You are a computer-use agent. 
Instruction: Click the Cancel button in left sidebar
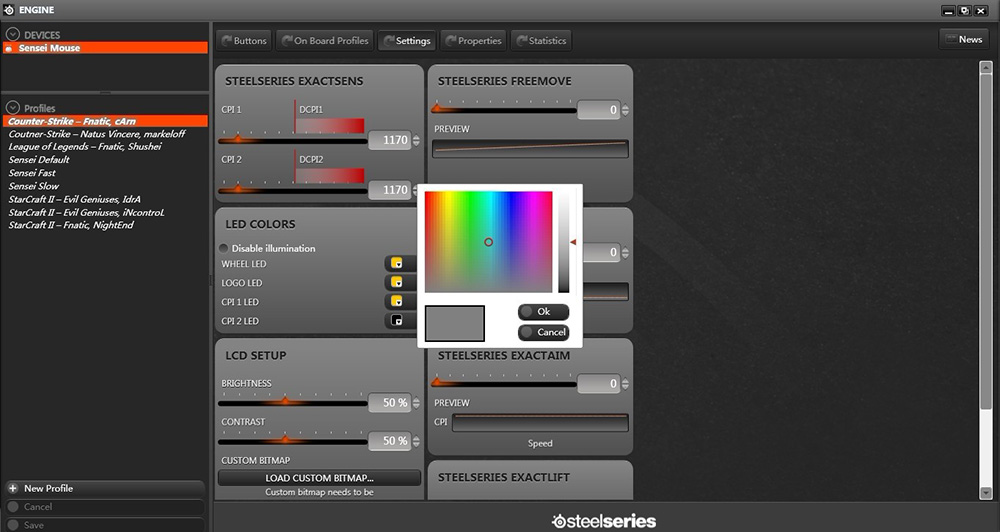click(x=104, y=507)
